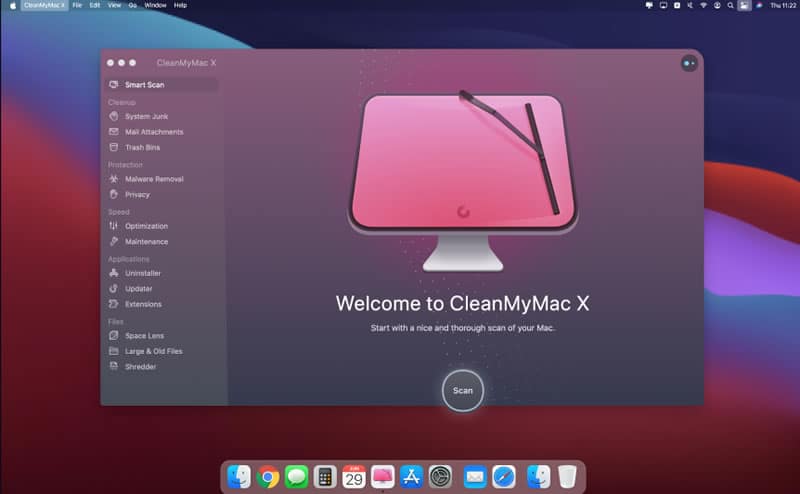The image size is (800, 494).
Task: Open Messages from the Dock
Action: click(x=296, y=477)
